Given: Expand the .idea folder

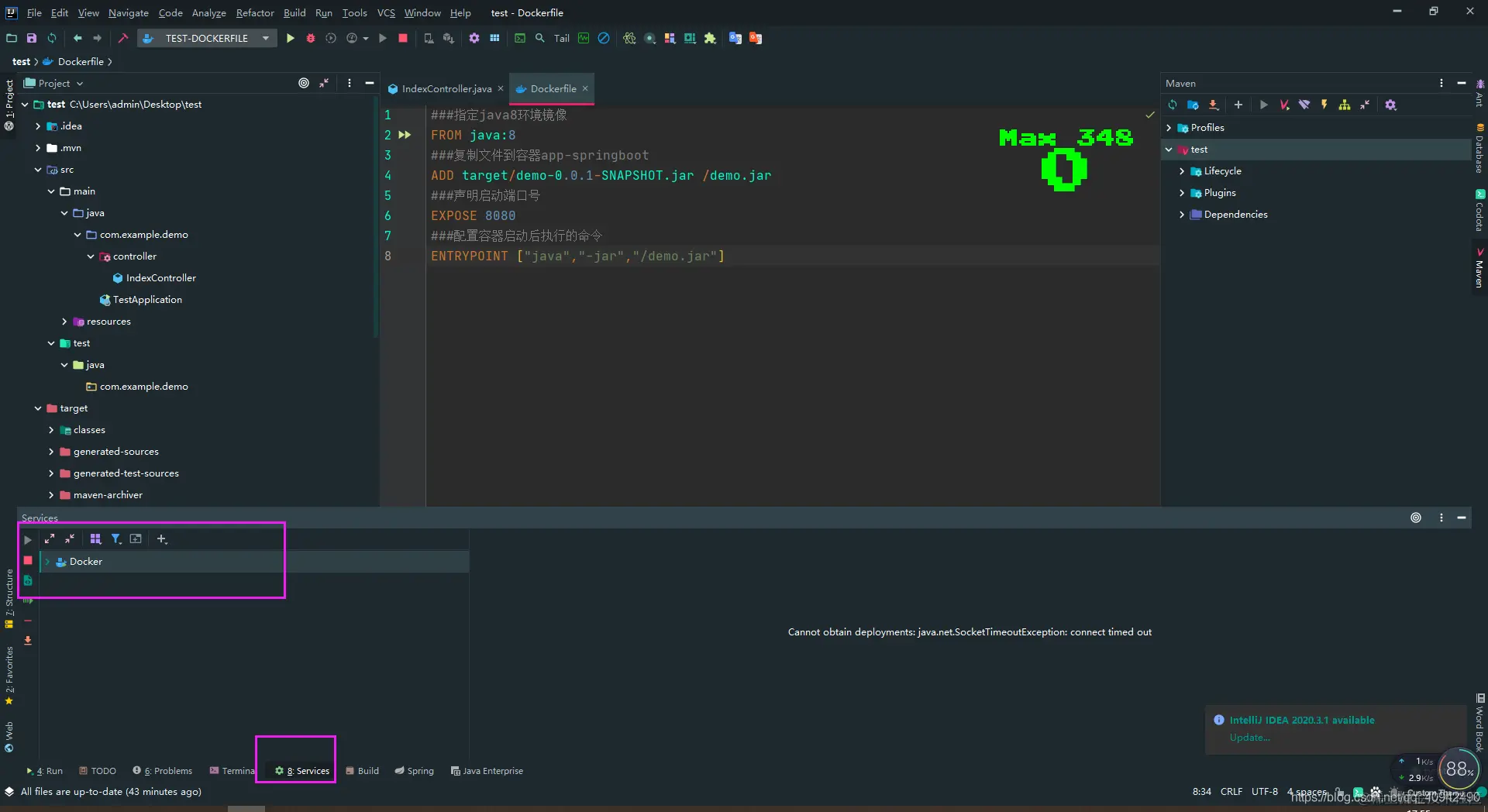Looking at the screenshot, I should (38, 126).
